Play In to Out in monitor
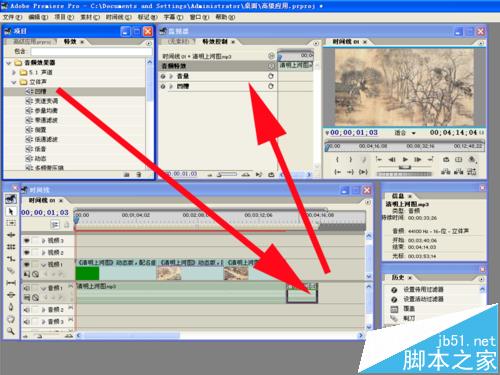The height and width of the screenshot is (375, 500). tap(363, 172)
